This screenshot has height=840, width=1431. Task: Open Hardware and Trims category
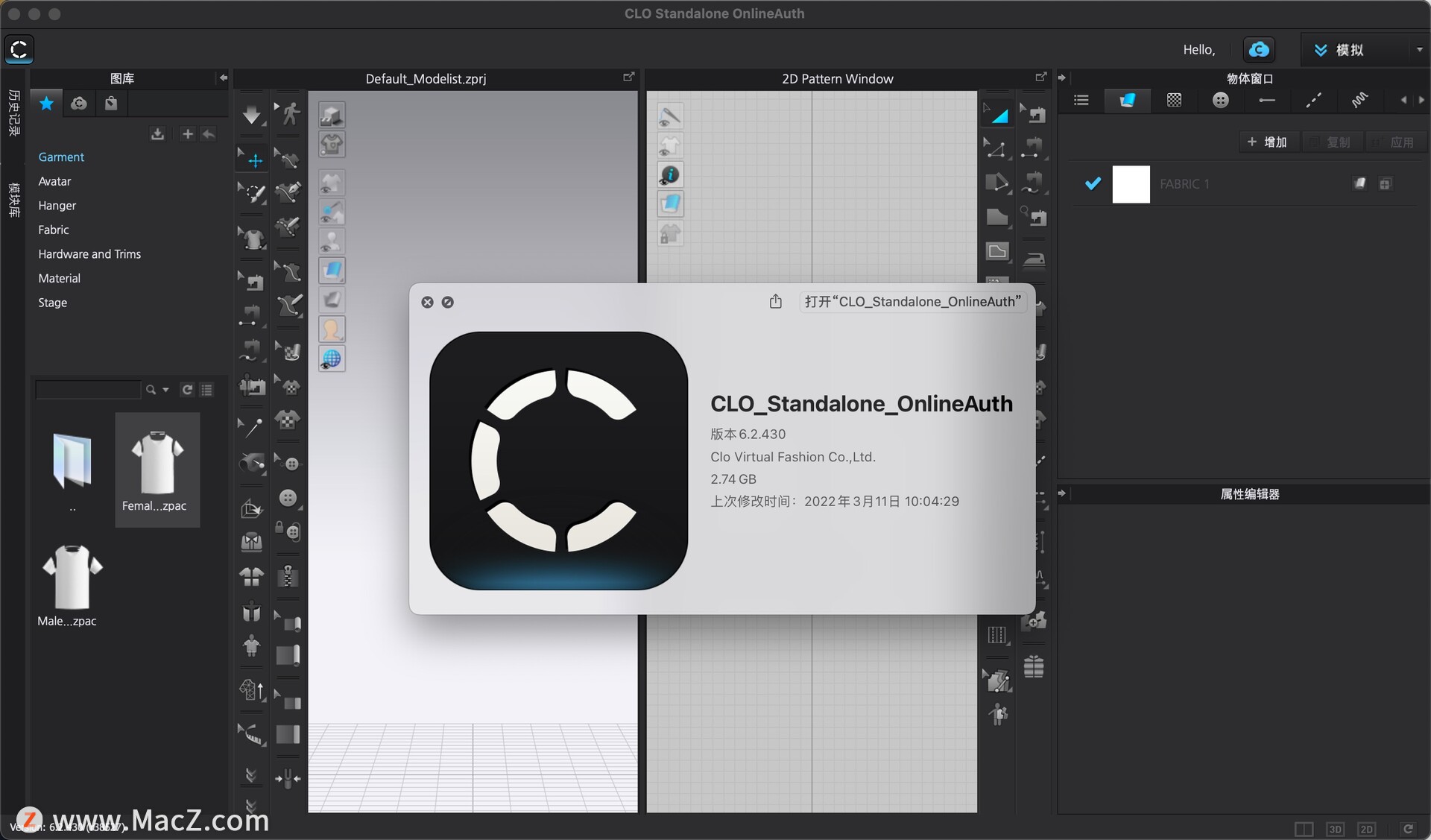point(89,254)
